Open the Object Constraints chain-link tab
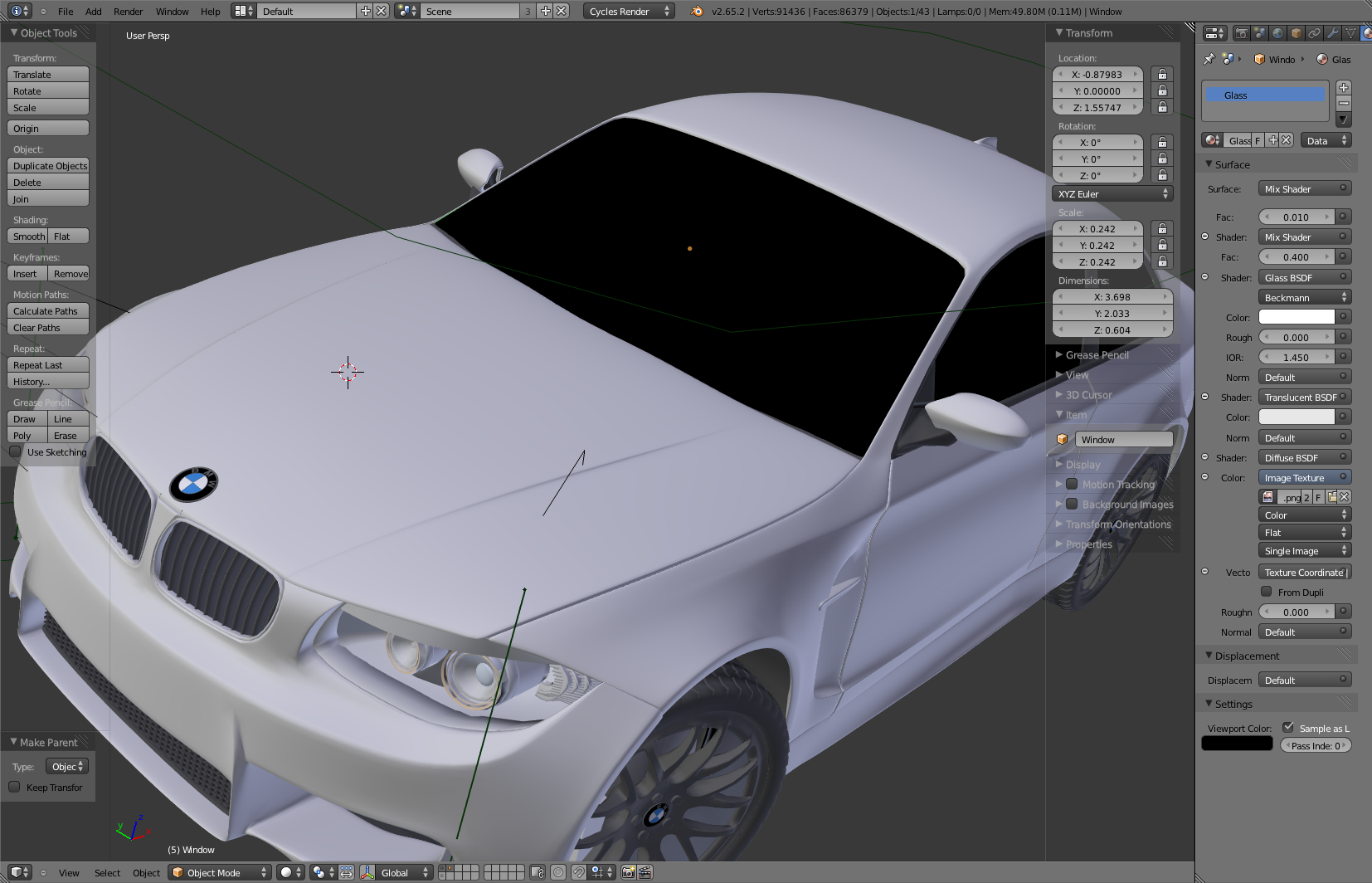The image size is (1372, 883). tap(1315, 33)
